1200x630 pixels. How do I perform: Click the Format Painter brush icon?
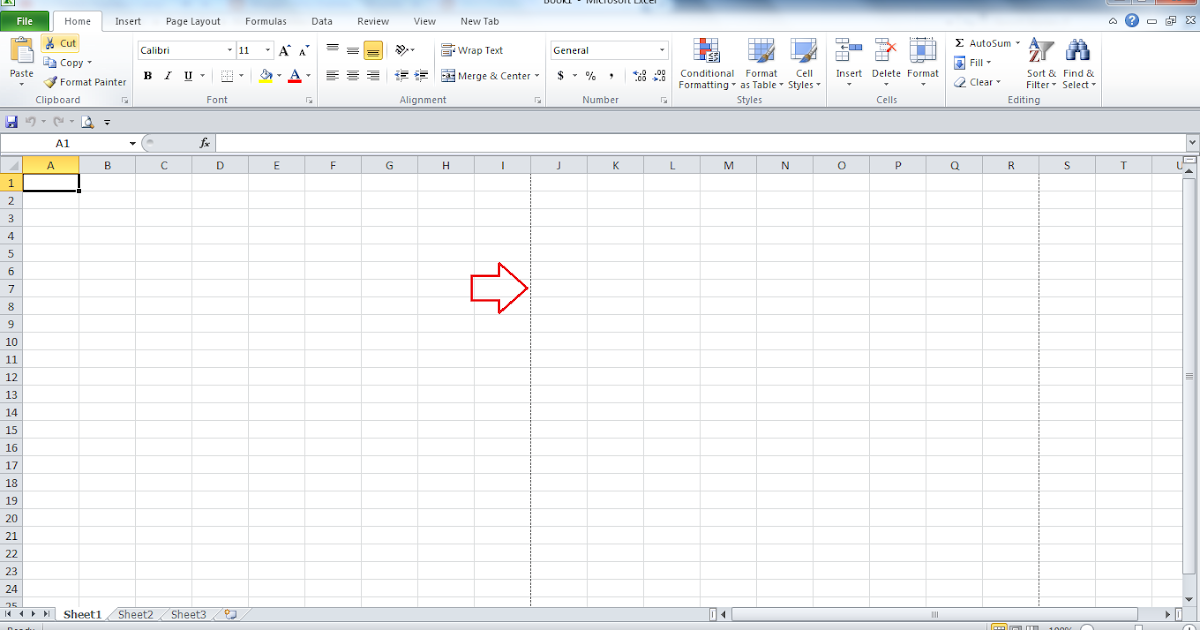(x=50, y=83)
